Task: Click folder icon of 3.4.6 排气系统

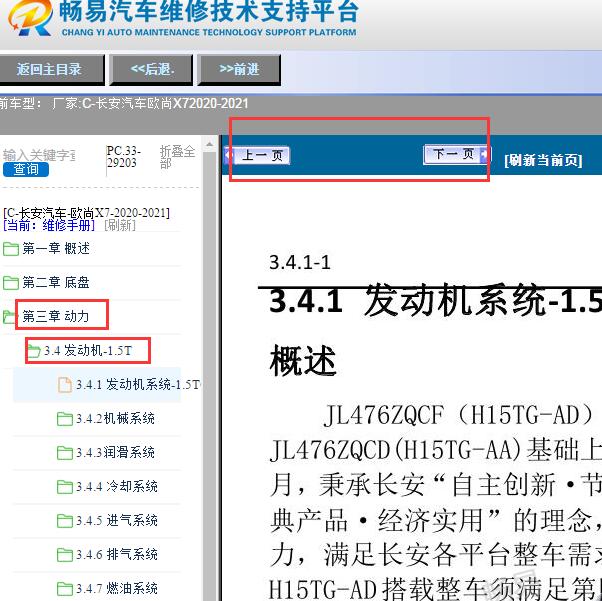Action: 64,555
